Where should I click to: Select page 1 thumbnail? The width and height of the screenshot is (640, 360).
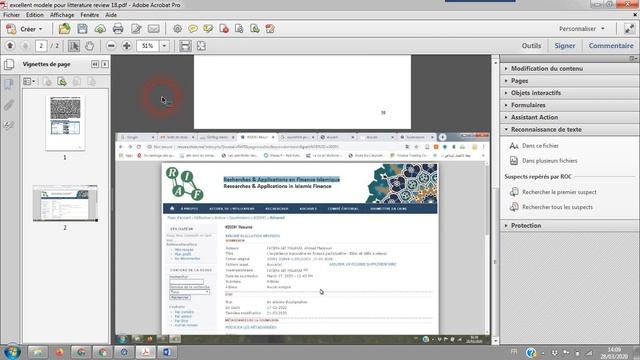coord(65,123)
